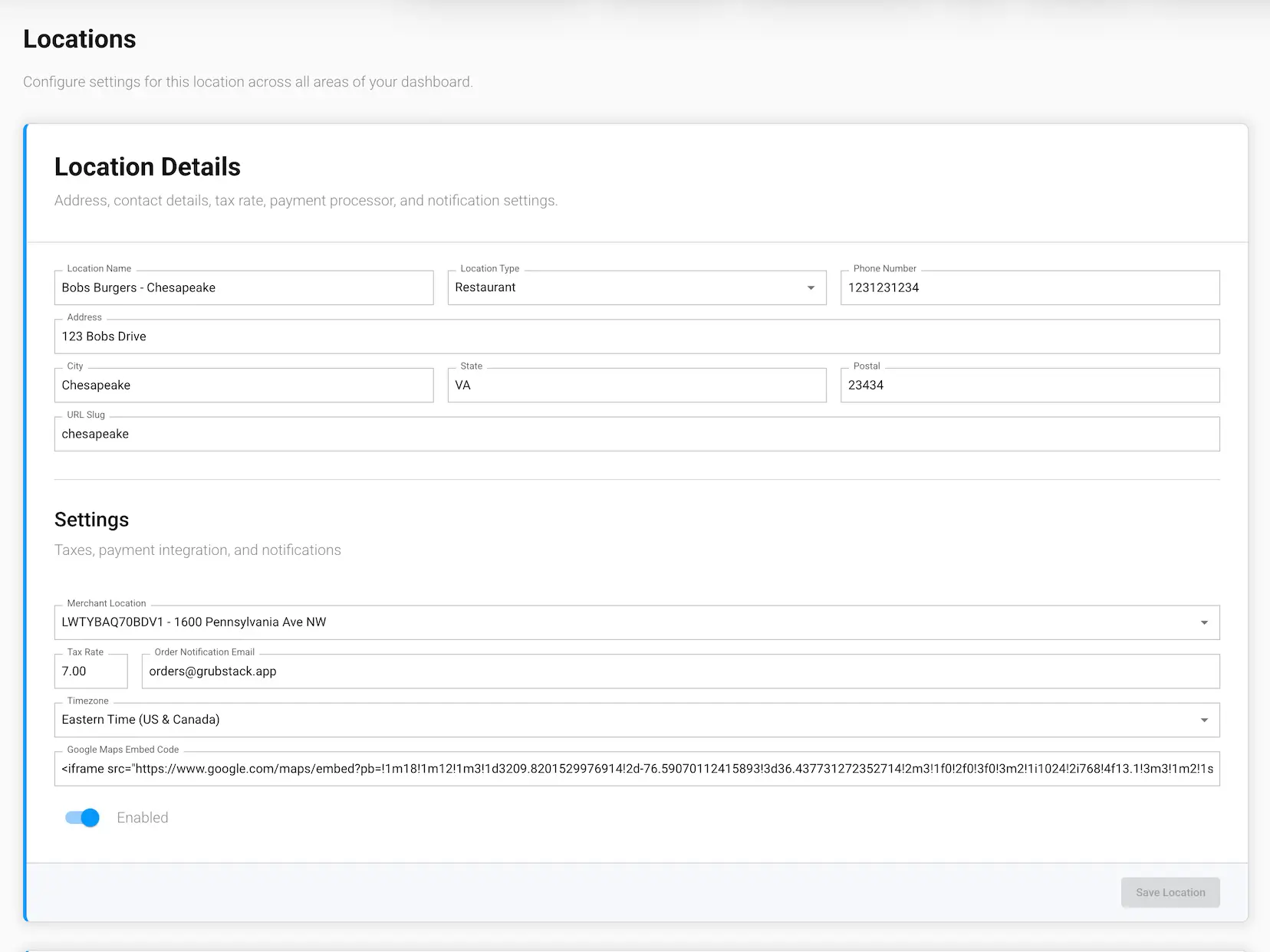Click 'Taxes, payment integration, and notifications' text

tap(198, 550)
